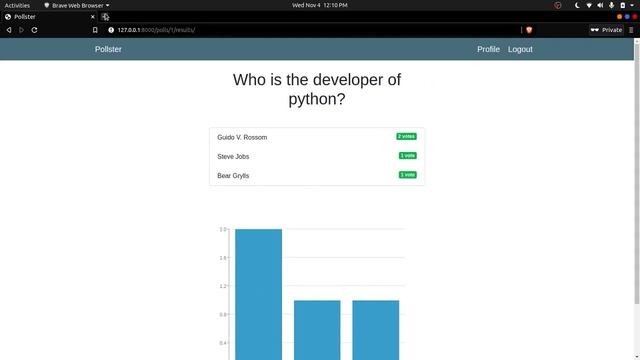This screenshot has height=360, width=640.
Task: View site info icon beside the URL
Action: tap(111, 30)
